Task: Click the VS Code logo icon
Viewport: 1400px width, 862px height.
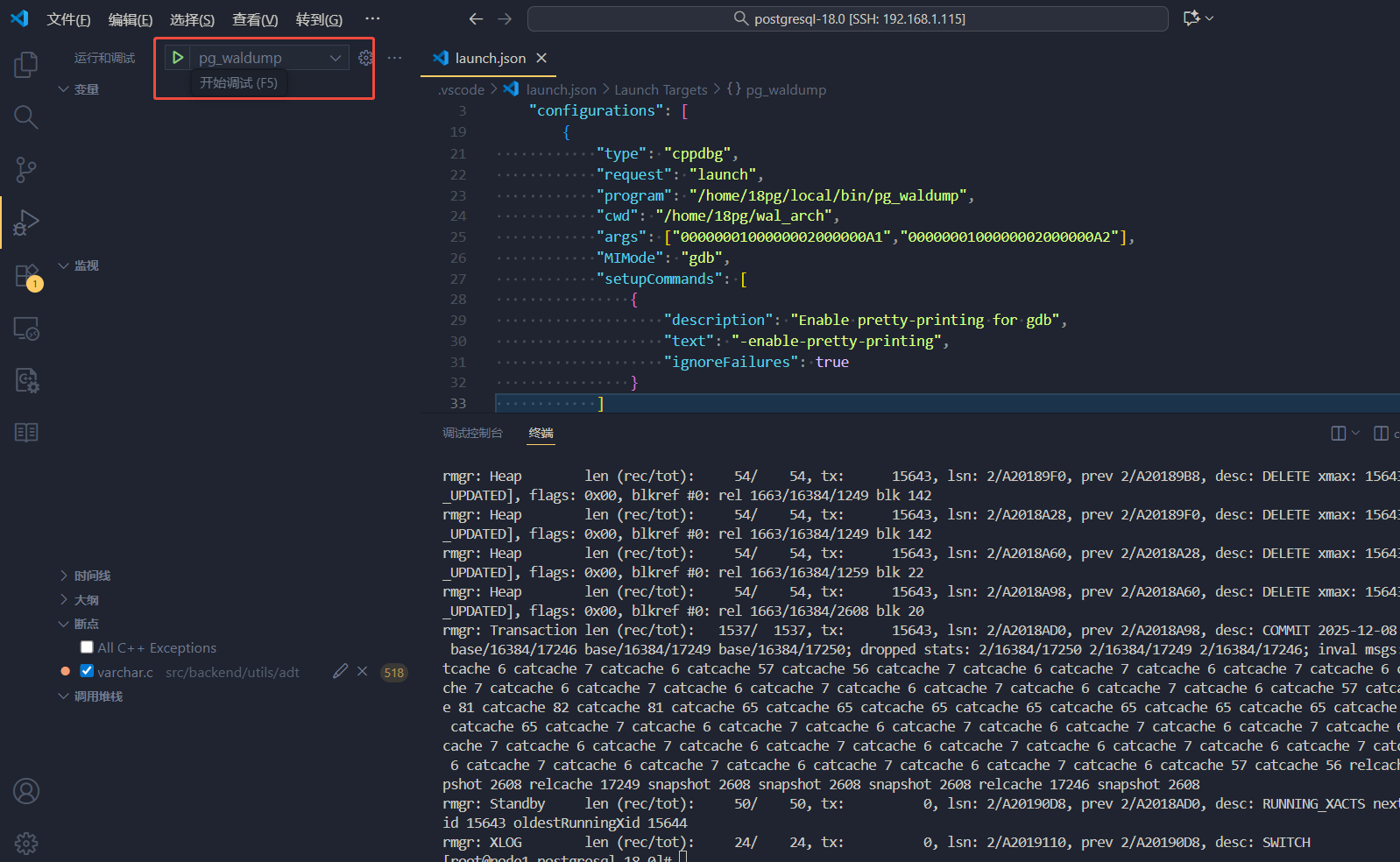Action: pos(19,18)
